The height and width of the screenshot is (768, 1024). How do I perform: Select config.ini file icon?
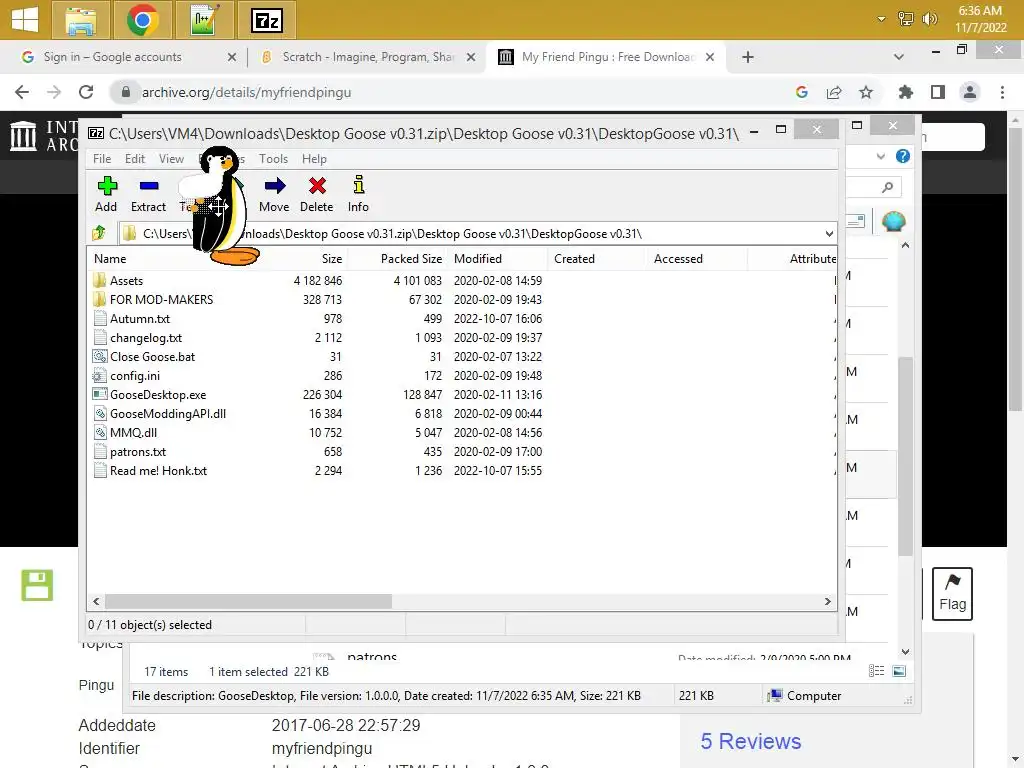pos(99,376)
